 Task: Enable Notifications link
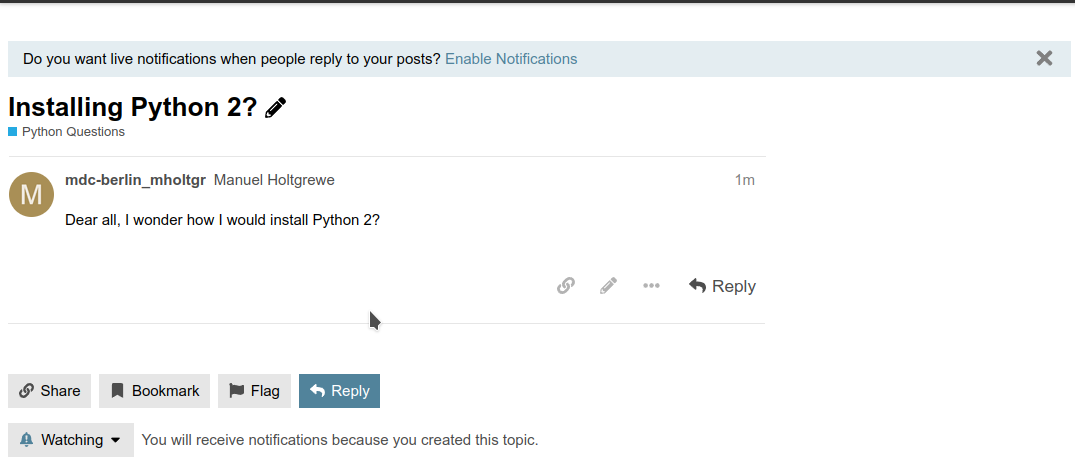tap(511, 59)
